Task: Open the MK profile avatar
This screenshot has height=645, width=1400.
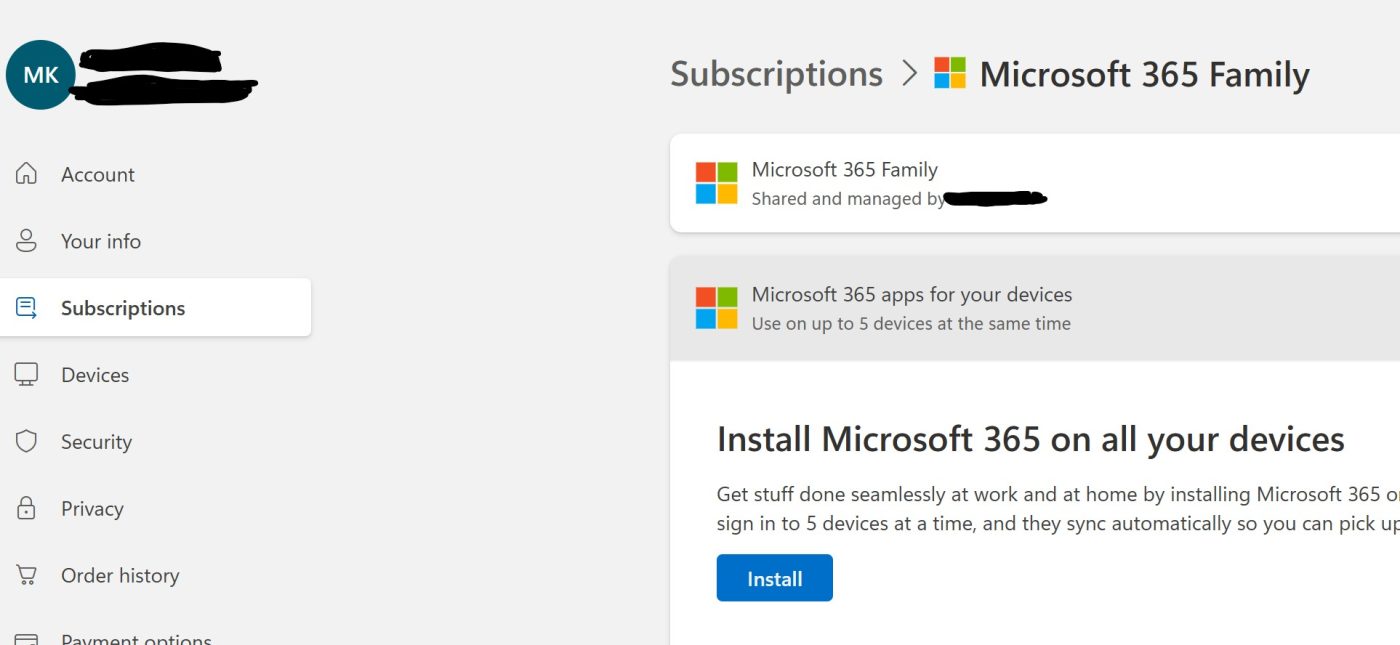Action: pyautogui.click(x=40, y=74)
